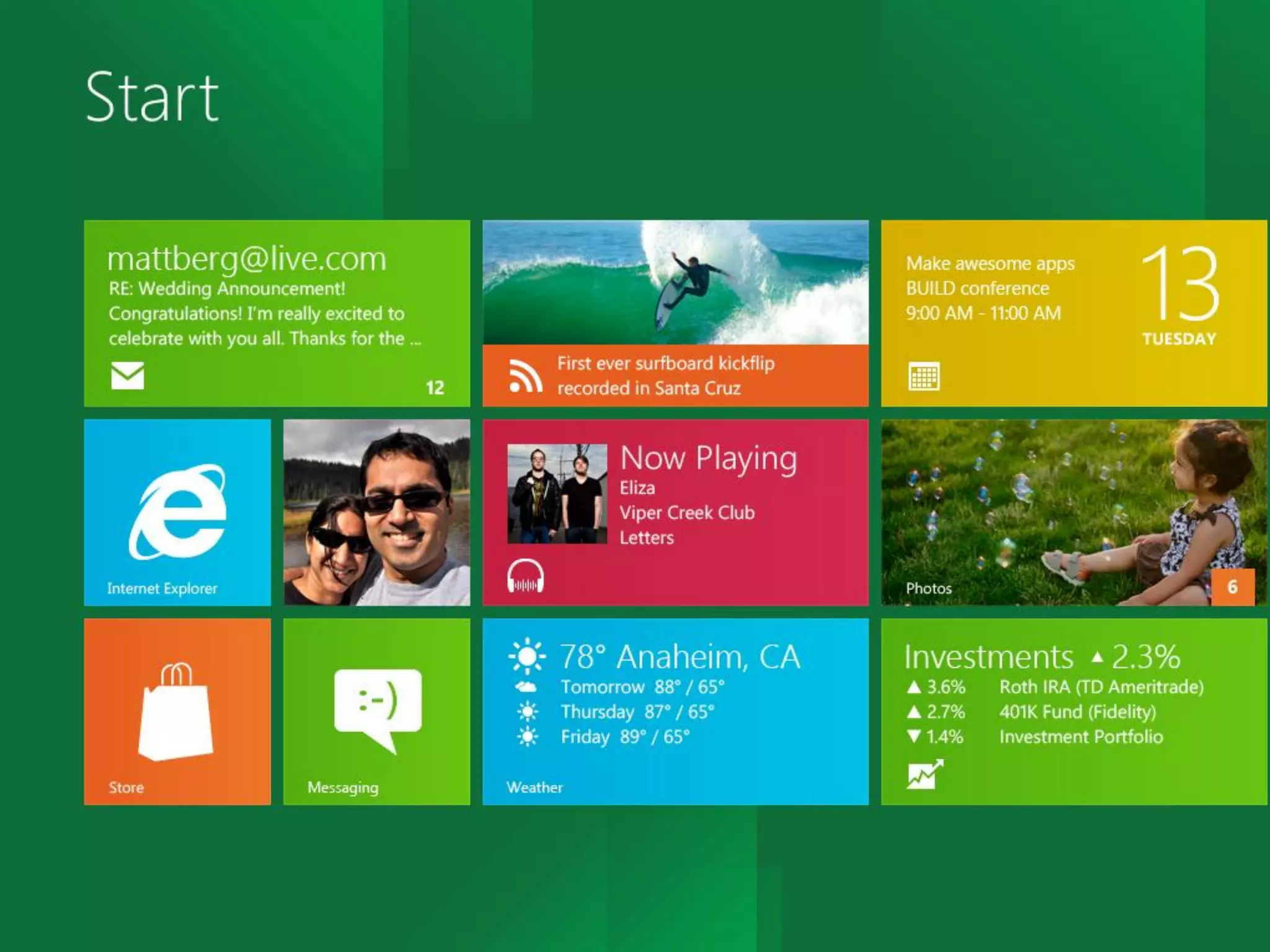Click the Photos count badge 6
Viewport: 1270px width, 952px height.
coord(1232,586)
